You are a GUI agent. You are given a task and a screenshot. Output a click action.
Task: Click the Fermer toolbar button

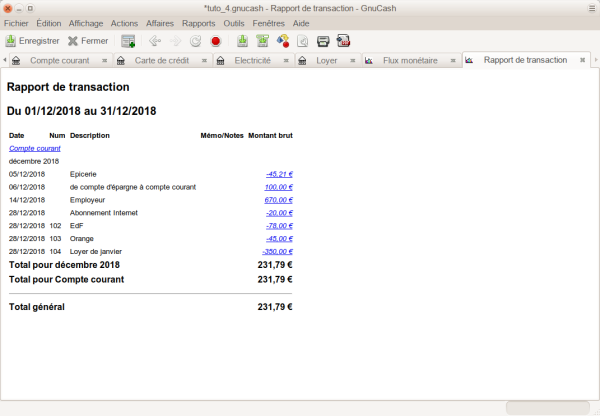88,41
